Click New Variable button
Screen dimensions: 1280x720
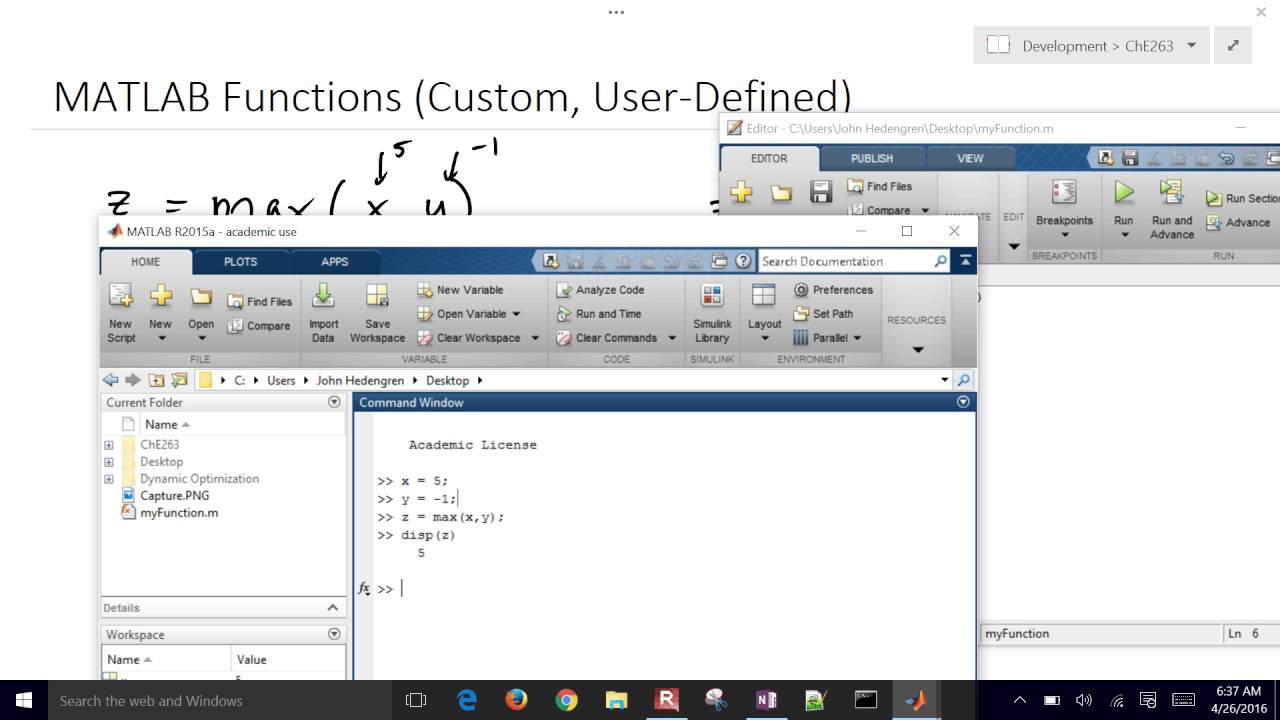point(460,290)
